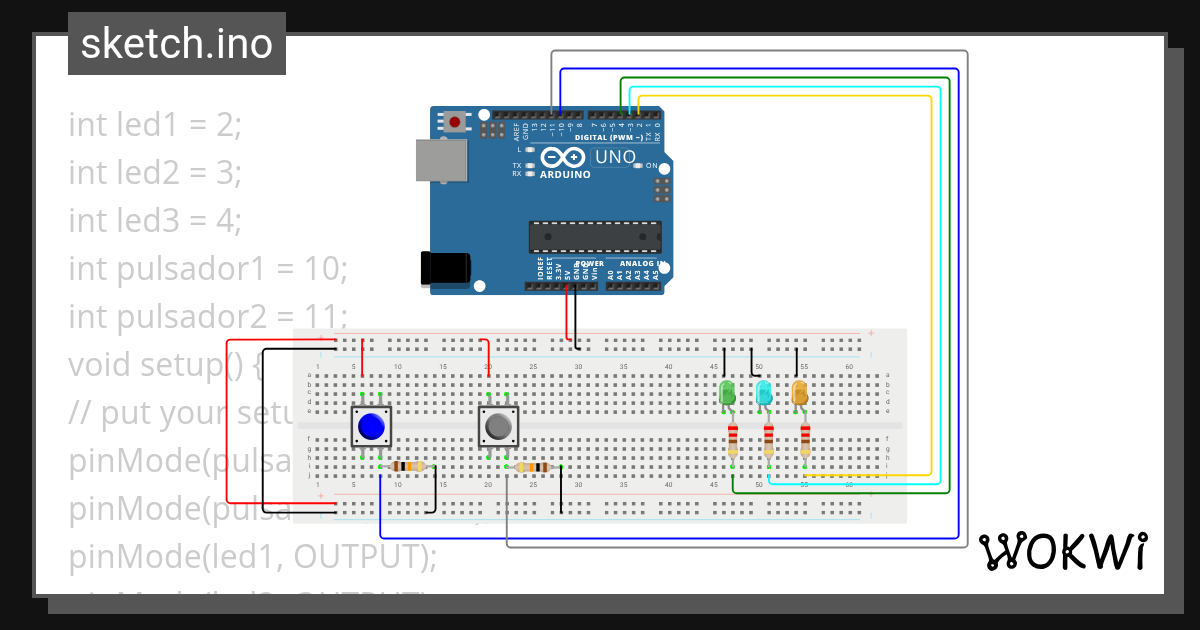Select the orange LED
The height and width of the screenshot is (630, 1200).
(x=799, y=393)
